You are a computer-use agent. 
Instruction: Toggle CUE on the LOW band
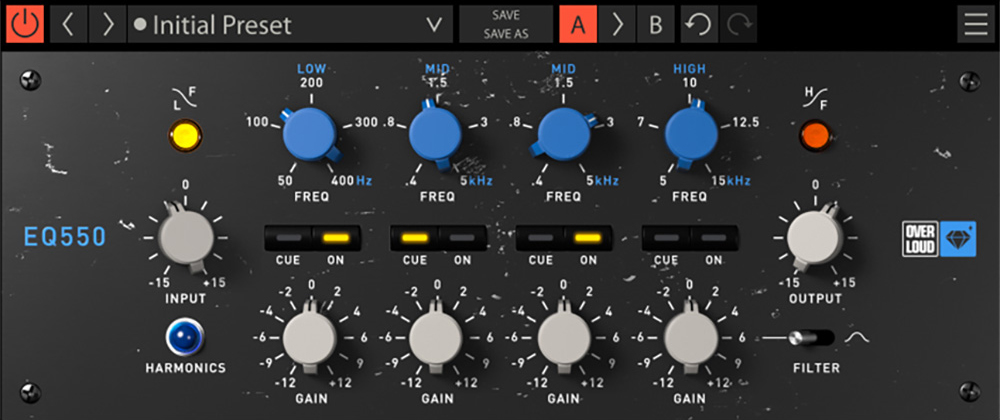pos(288,238)
